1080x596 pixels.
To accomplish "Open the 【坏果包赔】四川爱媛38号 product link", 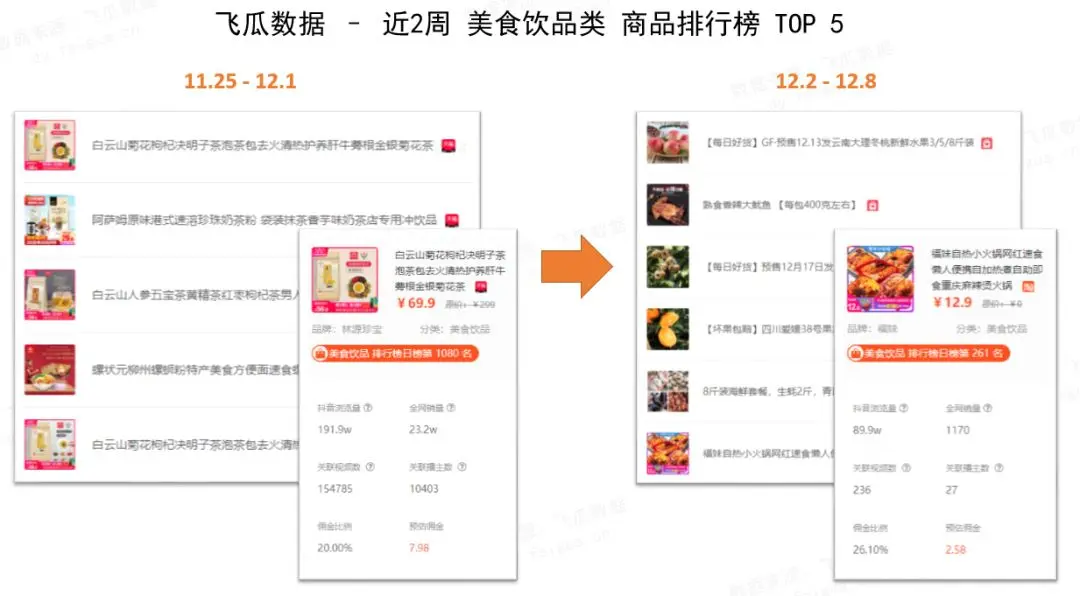I will click(x=770, y=329).
